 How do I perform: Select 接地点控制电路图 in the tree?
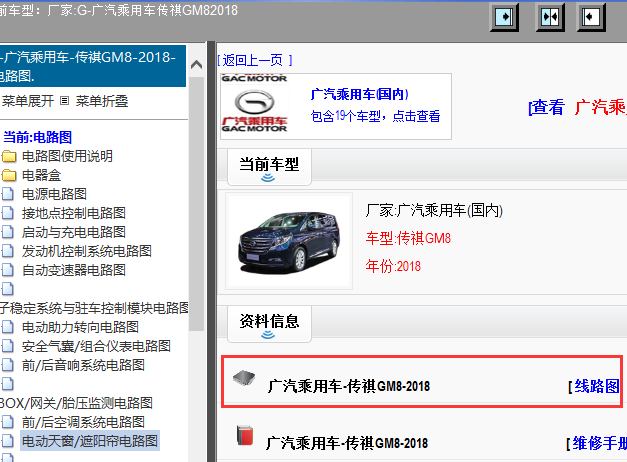74,213
